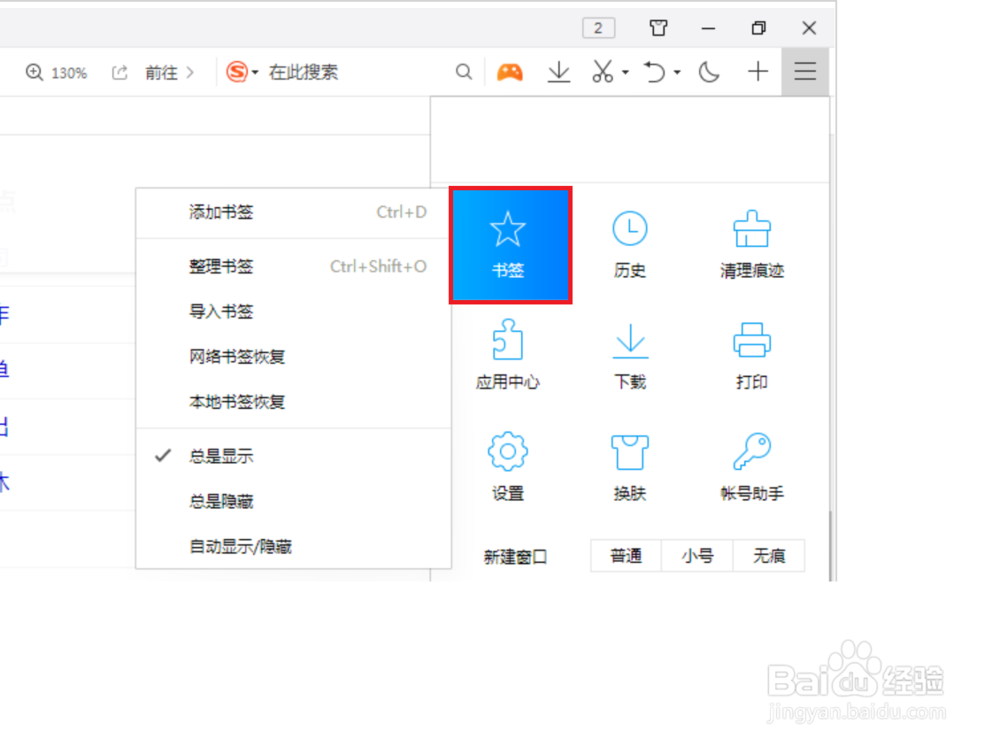This screenshot has width=1000, height=747.
Task: Expand the scissors screenshot dropdown arrow
Action: pyautogui.click(x=625, y=72)
